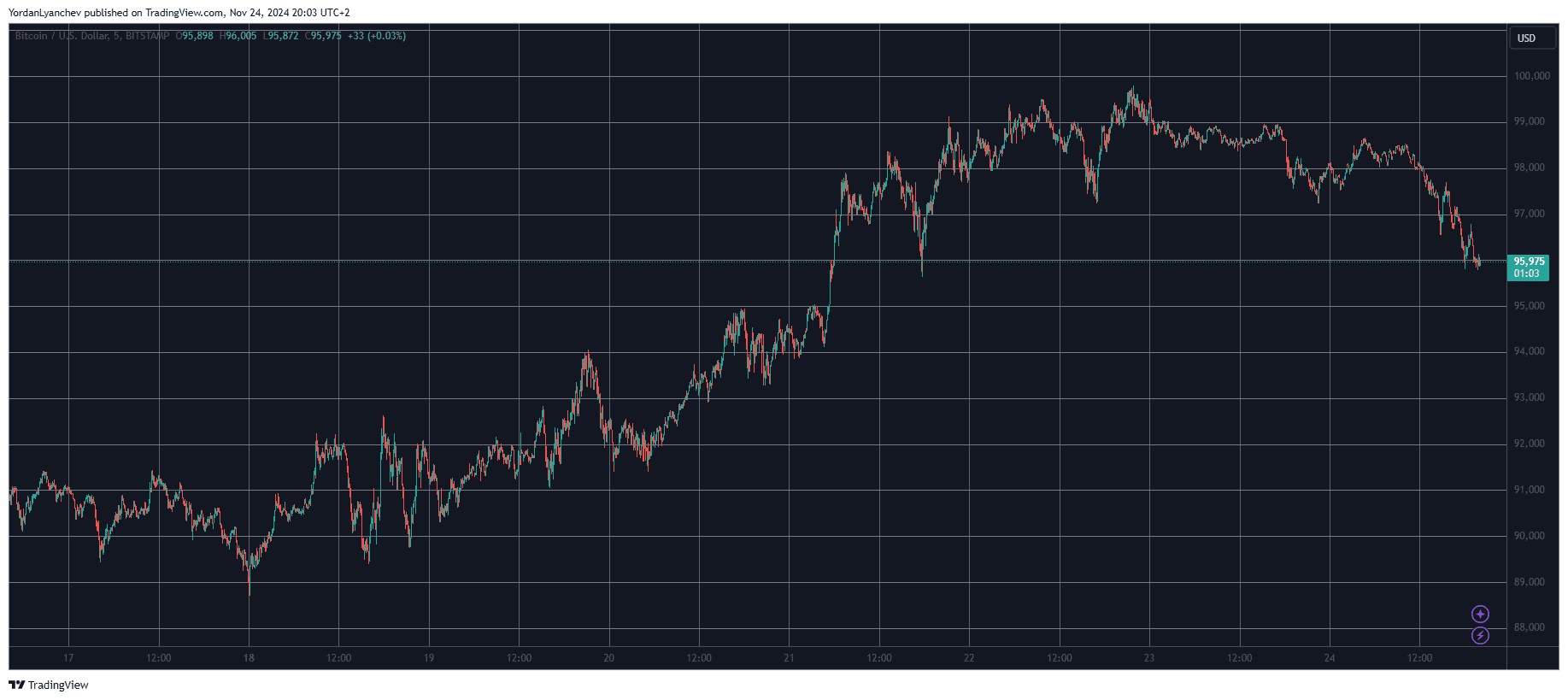Screen dimensions: 1568x700
Task: Click the close value C95,975 in legend
Action: pyautogui.click(x=324, y=36)
